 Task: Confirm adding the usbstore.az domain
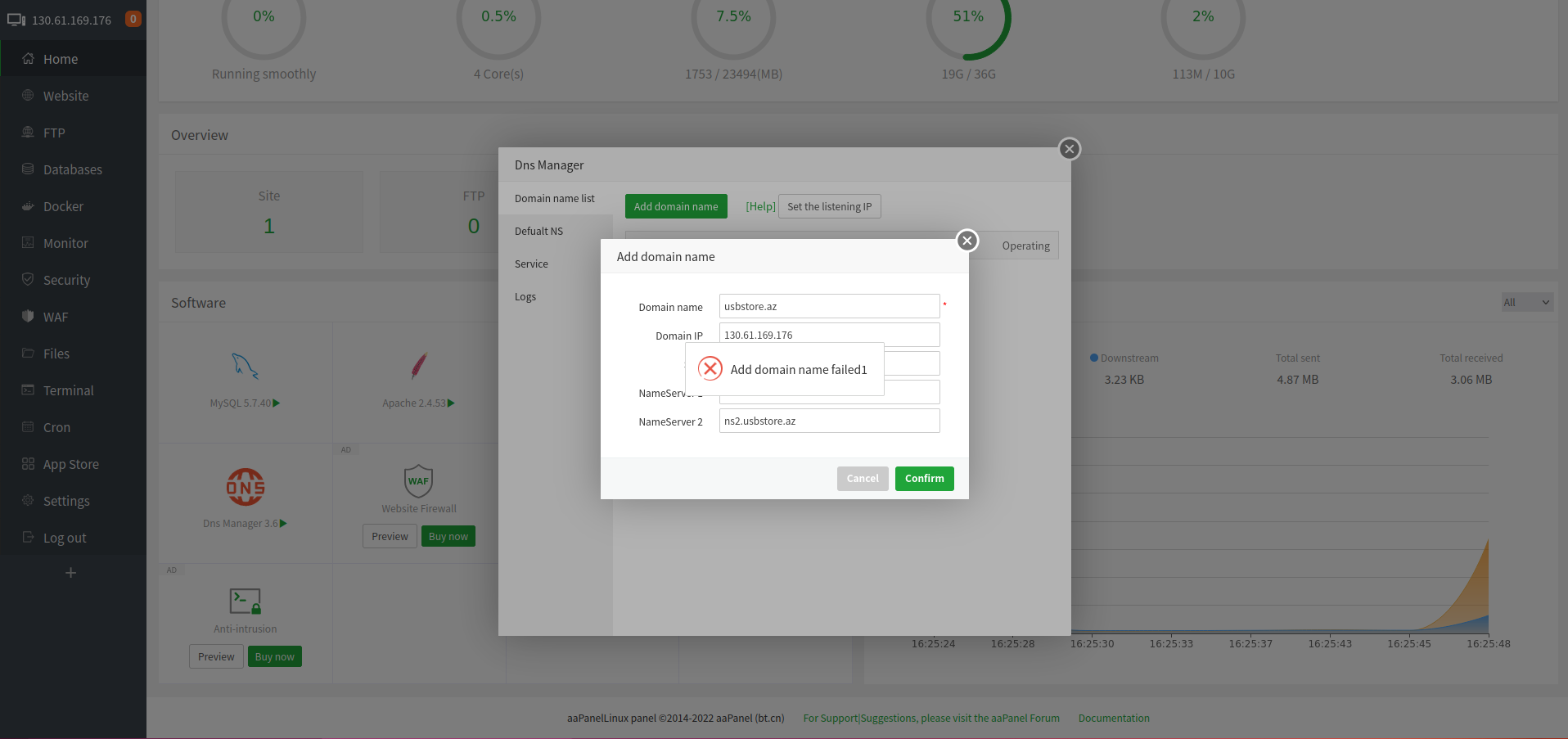(924, 478)
